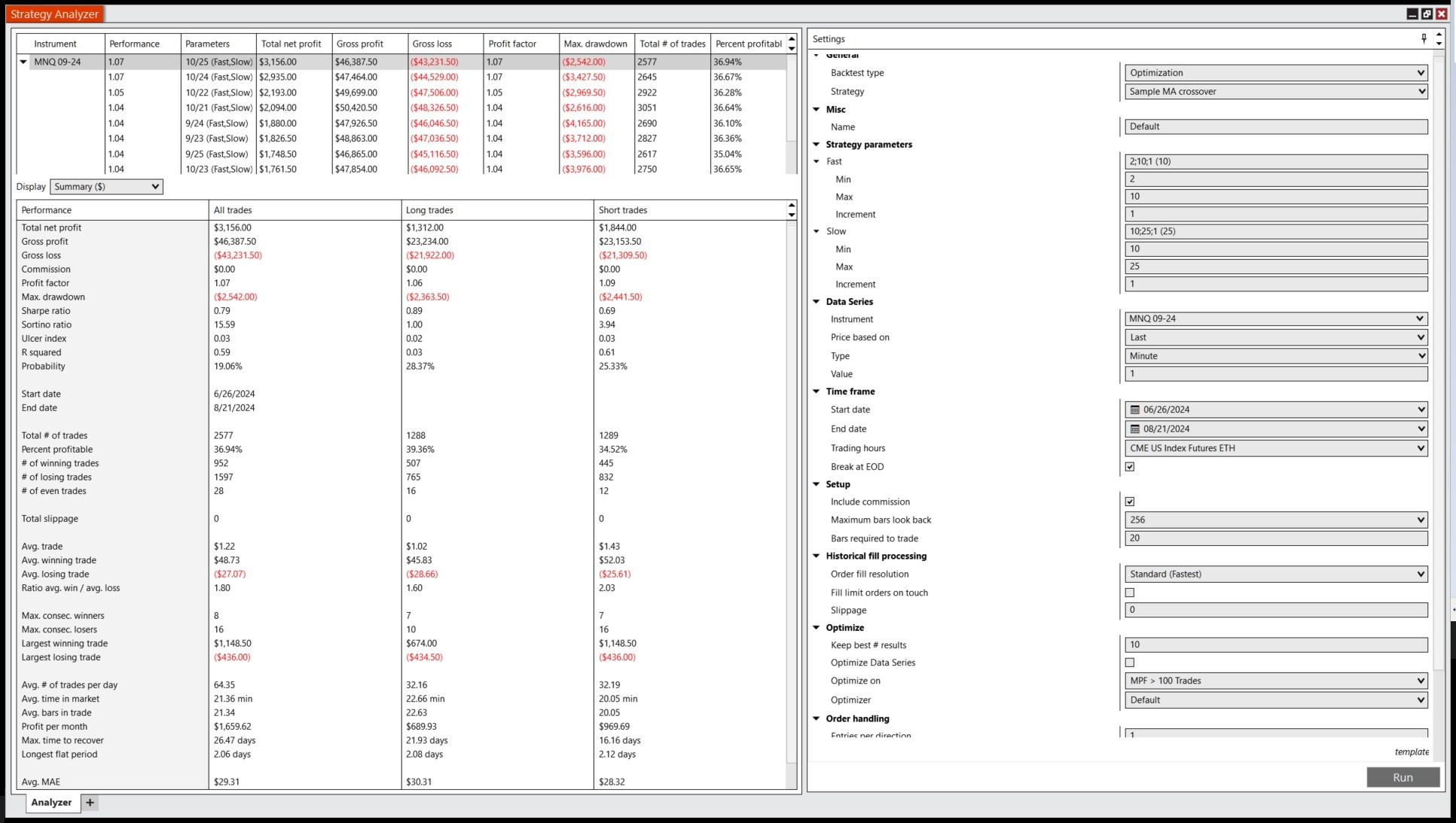Click the template link

tap(1411, 752)
